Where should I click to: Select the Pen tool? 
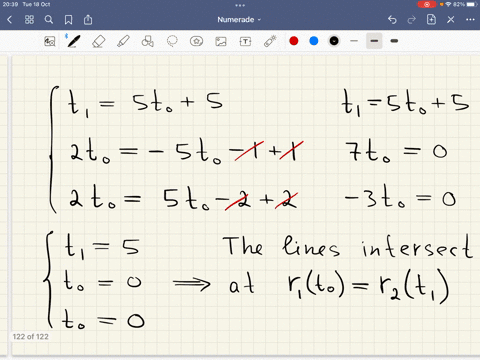pos(74,41)
